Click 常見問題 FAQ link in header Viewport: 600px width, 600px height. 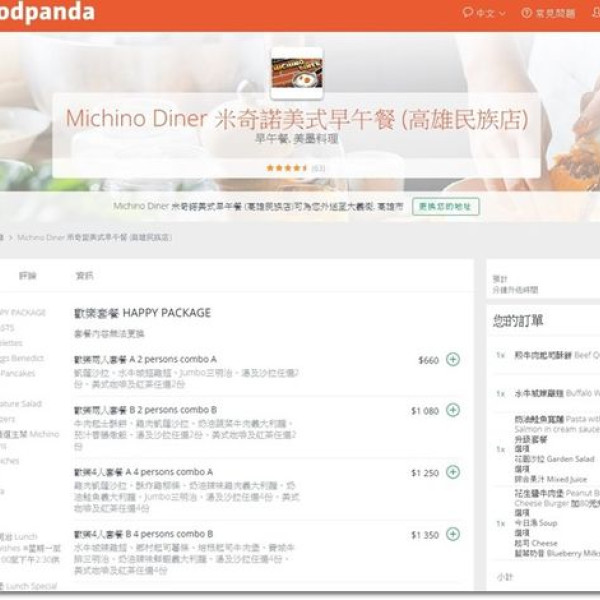point(555,13)
